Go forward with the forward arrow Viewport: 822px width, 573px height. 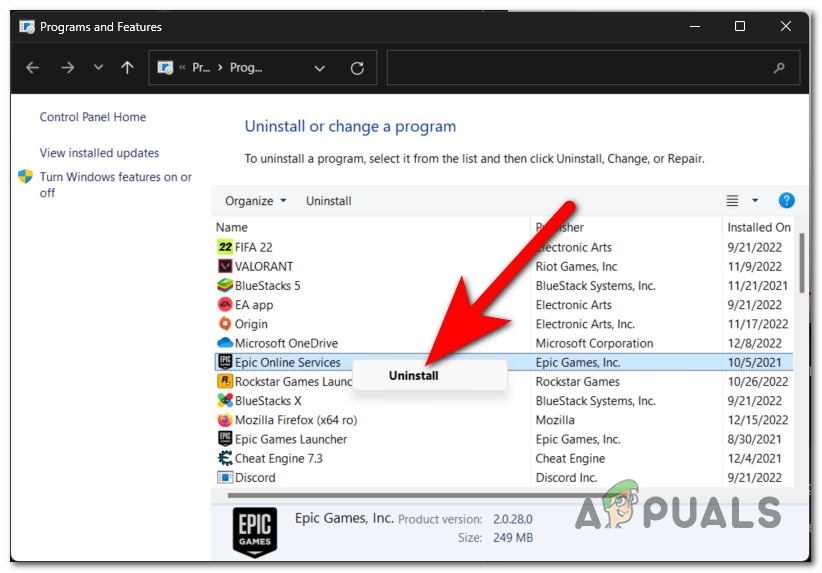67,68
